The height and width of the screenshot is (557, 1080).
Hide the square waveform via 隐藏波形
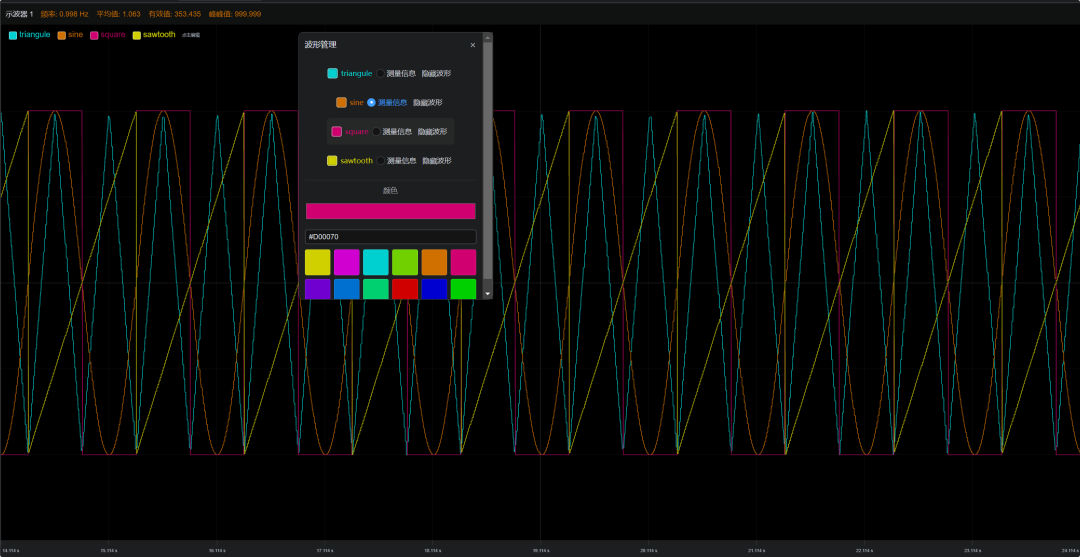pyautogui.click(x=433, y=132)
